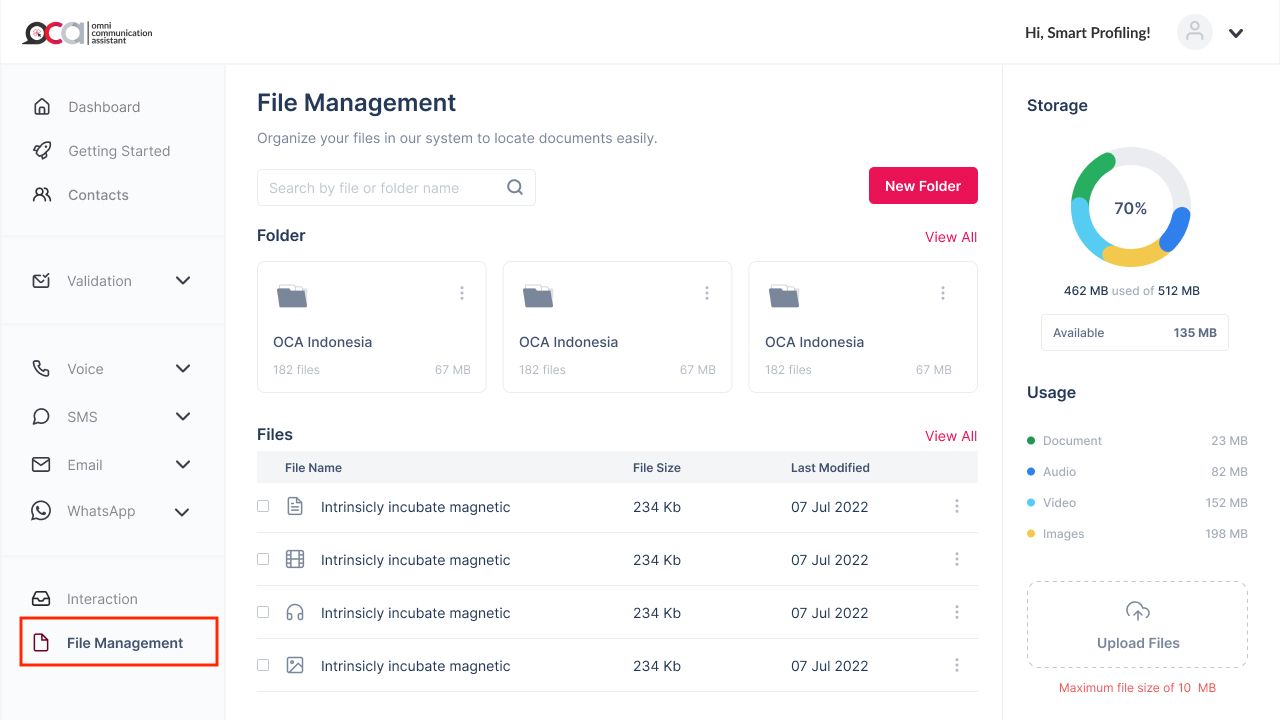Click the file or folder search field

(380, 188)
